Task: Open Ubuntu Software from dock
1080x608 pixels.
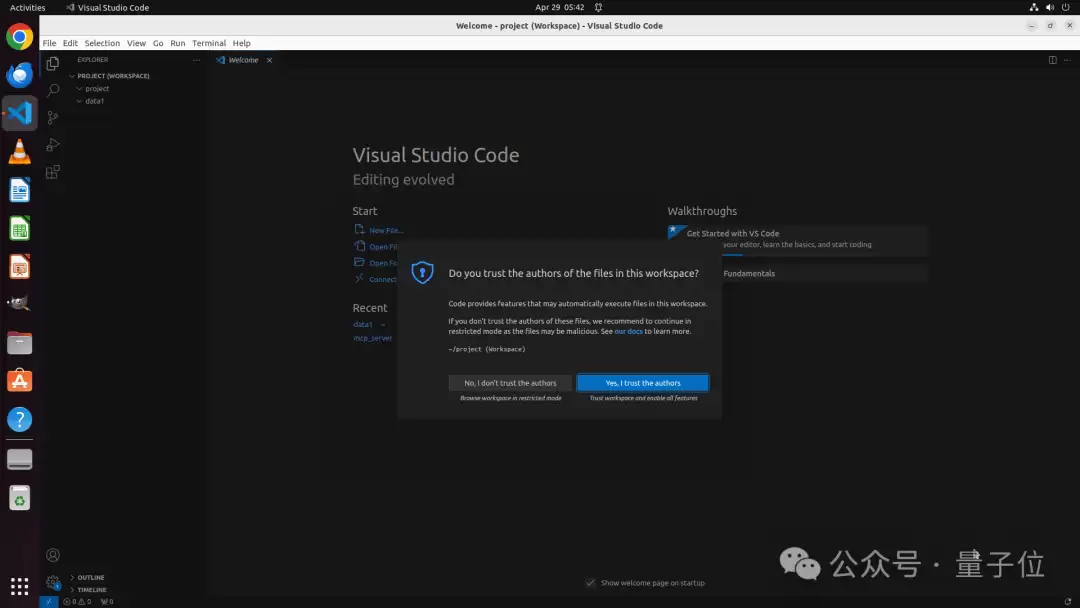Action: [x=19, y=381]
